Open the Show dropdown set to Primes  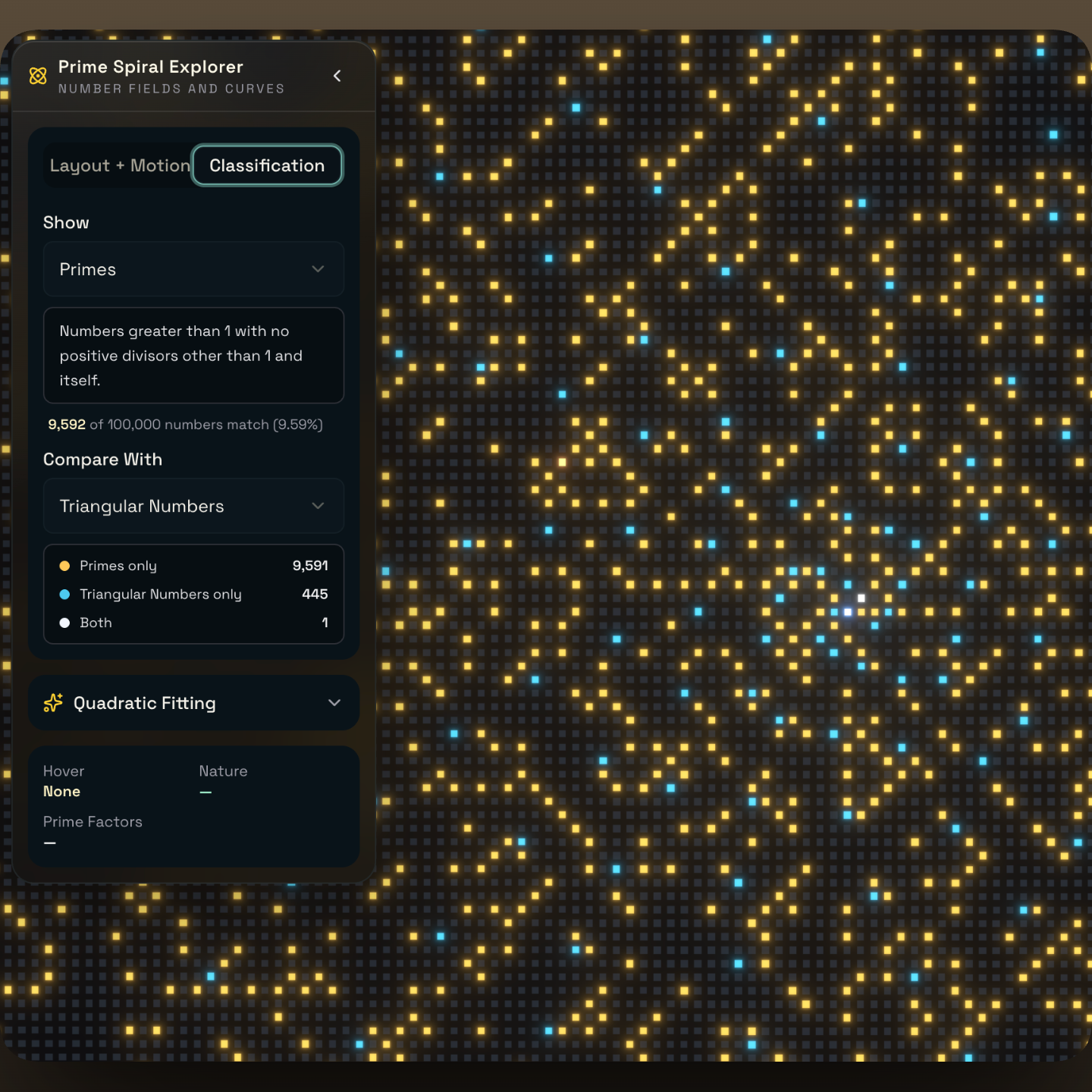point(193,269)
